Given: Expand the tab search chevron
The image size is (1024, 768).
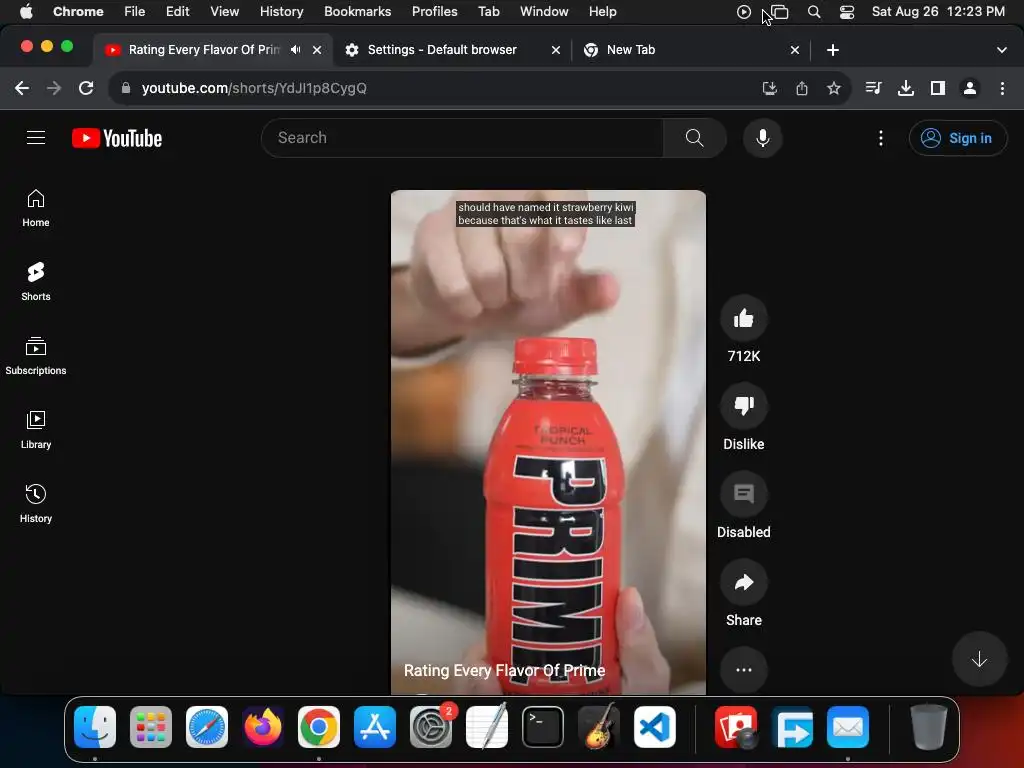Looking at the screenshot, I should 1001,50.
